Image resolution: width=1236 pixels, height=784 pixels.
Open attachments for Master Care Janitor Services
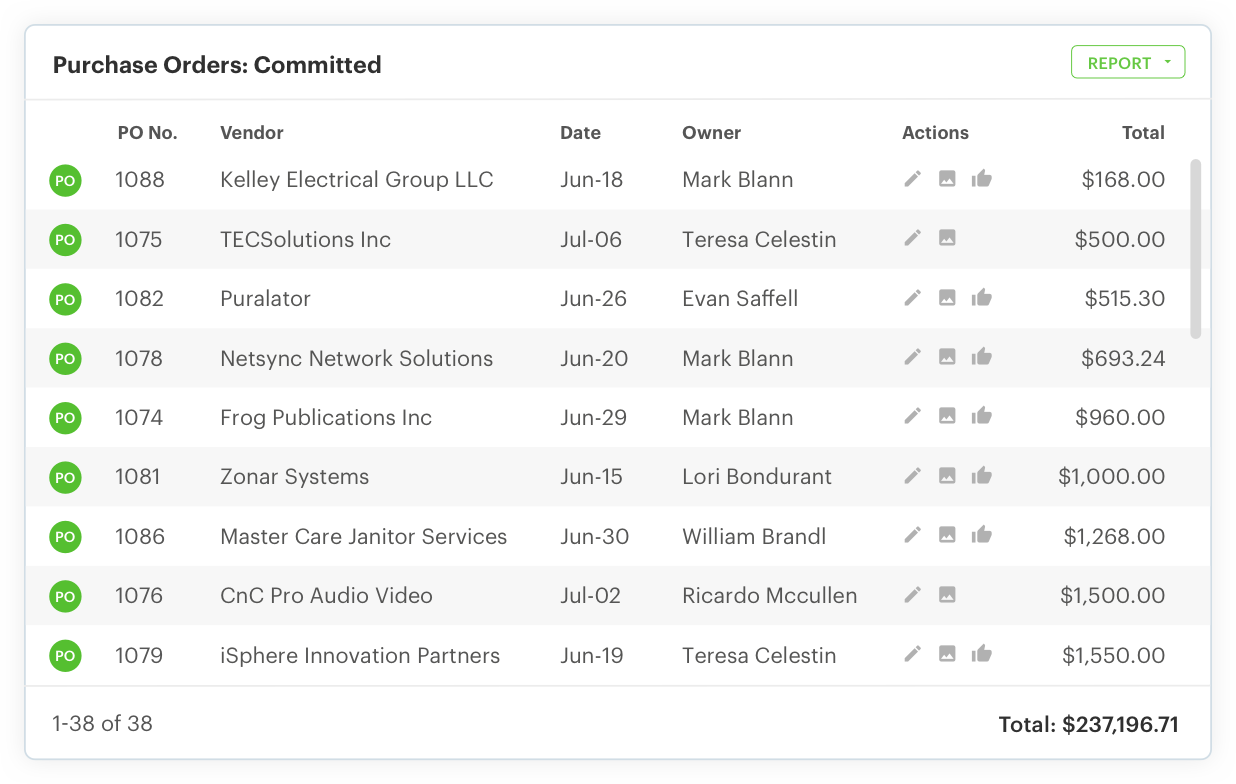coord(948,535)
